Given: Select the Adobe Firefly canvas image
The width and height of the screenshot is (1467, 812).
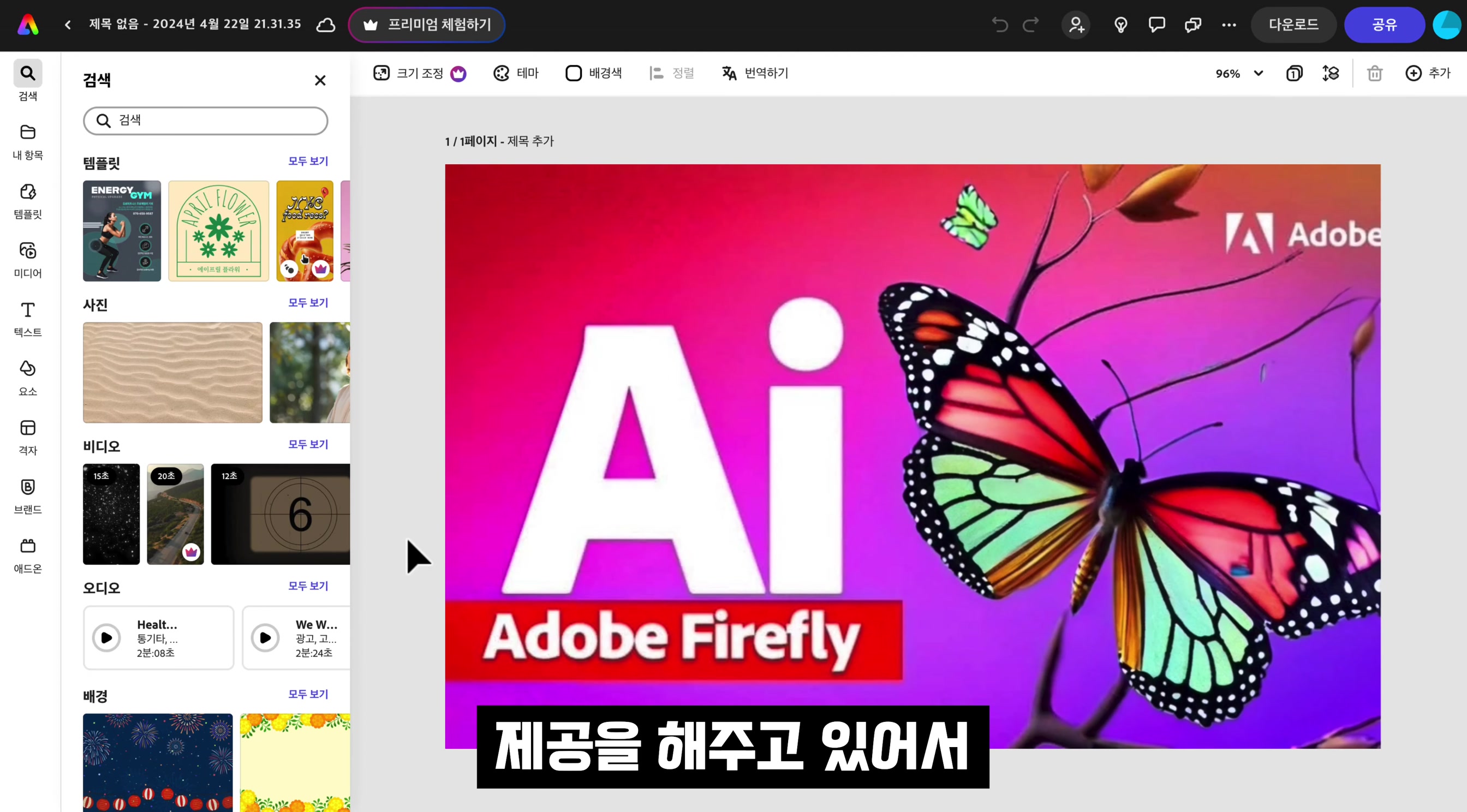Looking at the screenshot, I should pyautogui.click(x=913, y=456).
